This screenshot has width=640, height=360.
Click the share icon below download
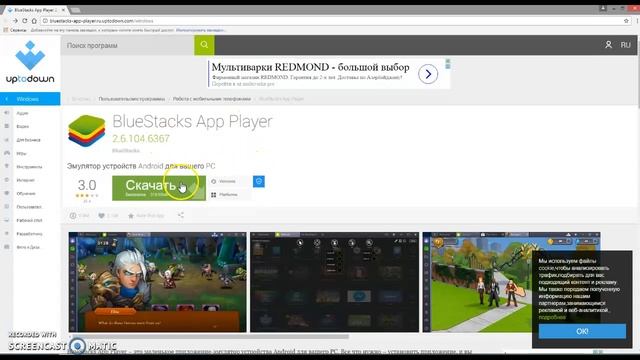coord(181,215)
